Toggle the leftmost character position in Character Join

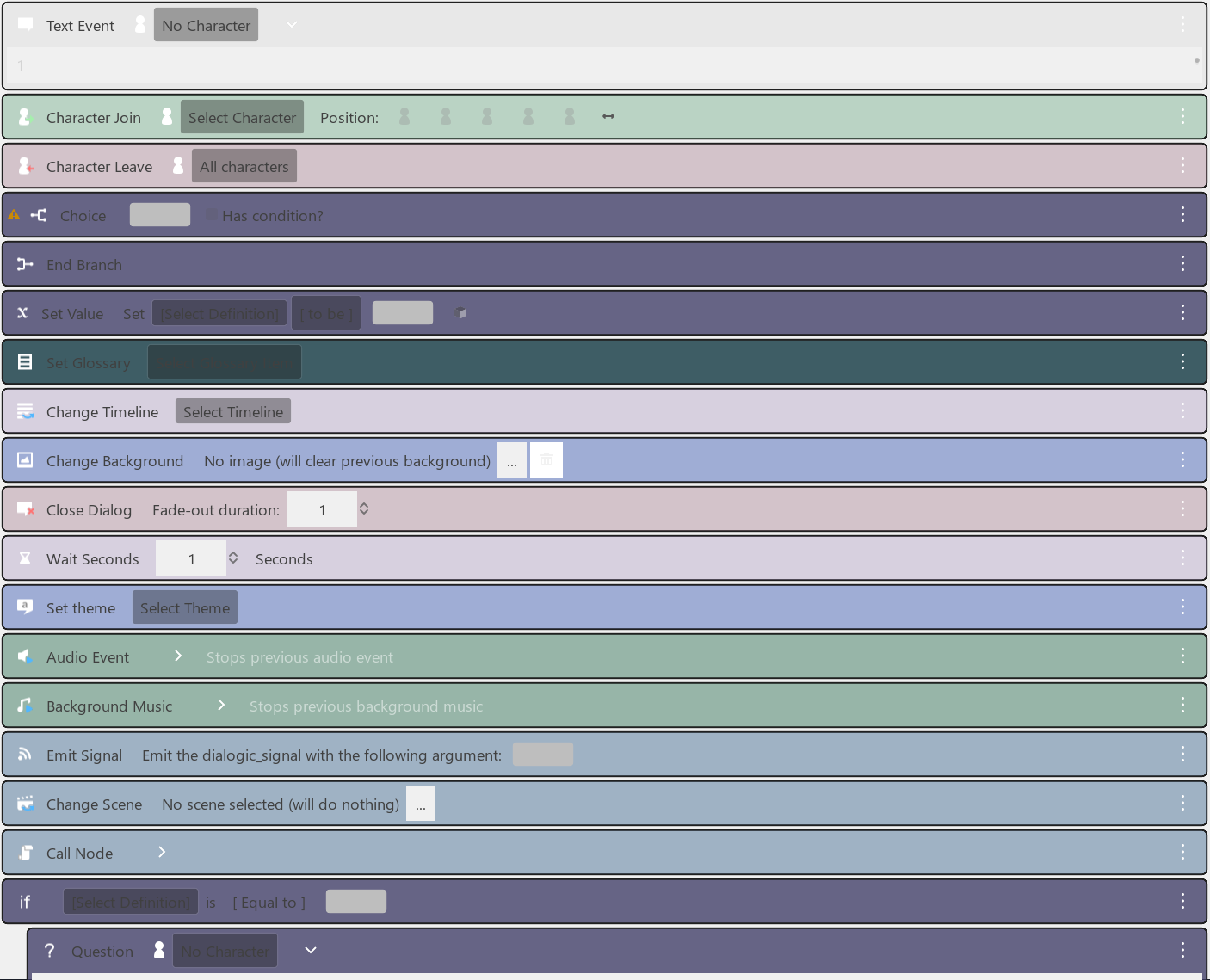coord(404,116)
